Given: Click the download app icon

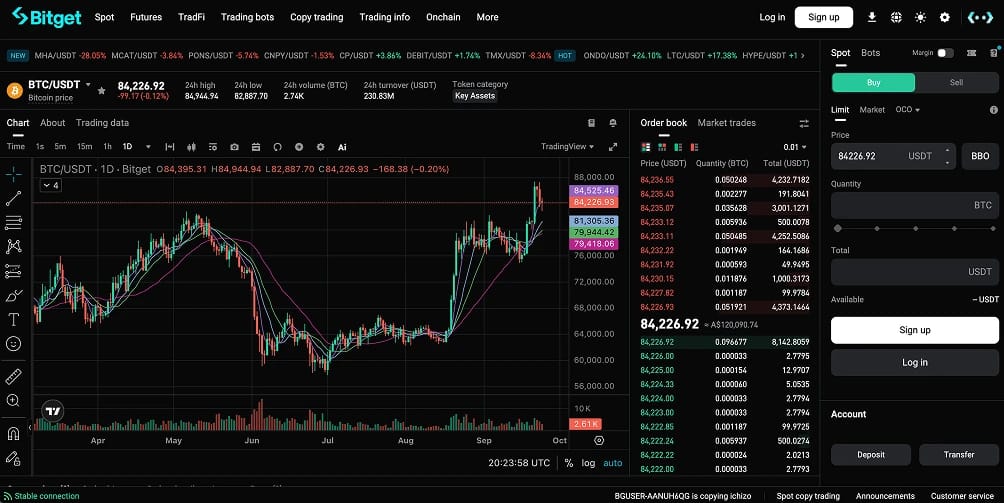Looking at the screenshot, I should coord(871,17).
